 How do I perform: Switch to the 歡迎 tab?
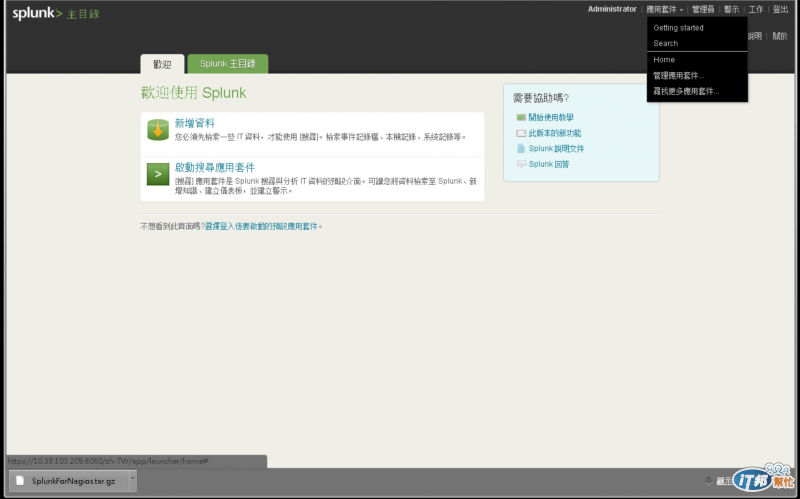pyautogui.click(x=162, y=64)
